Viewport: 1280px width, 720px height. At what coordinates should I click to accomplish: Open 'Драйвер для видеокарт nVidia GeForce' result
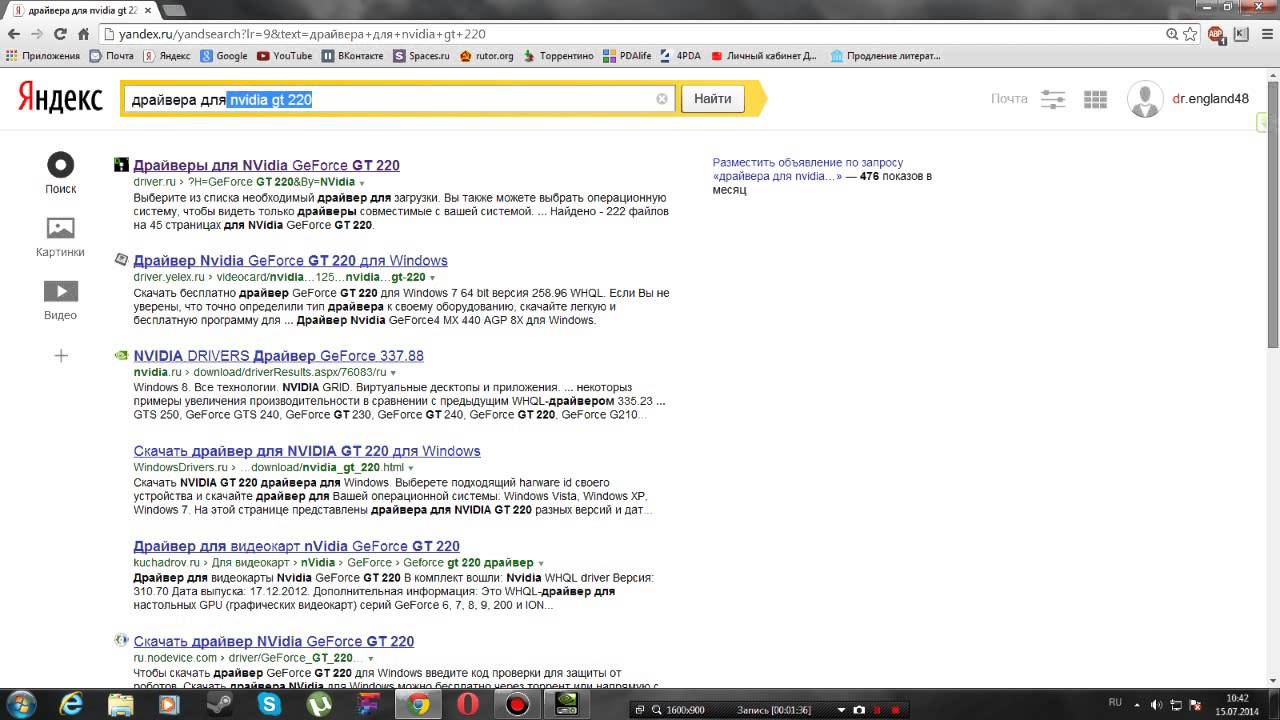pyautogui.click(x=296, y=547)
